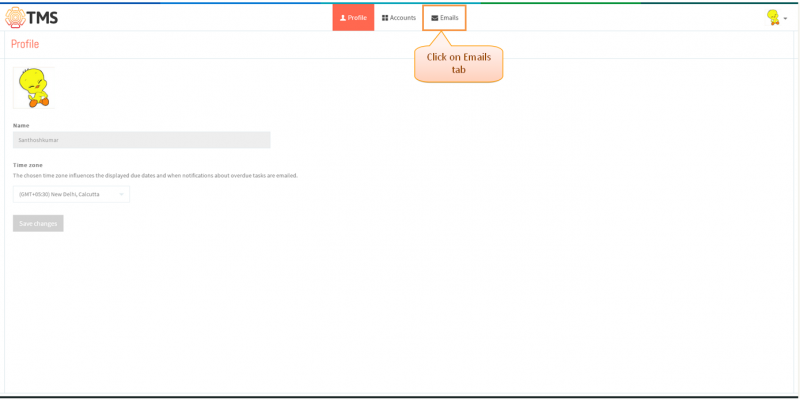Click the 'Click on Emails tab' callout bubble
This screenshot has height=400, width=800.
(459, 64)
